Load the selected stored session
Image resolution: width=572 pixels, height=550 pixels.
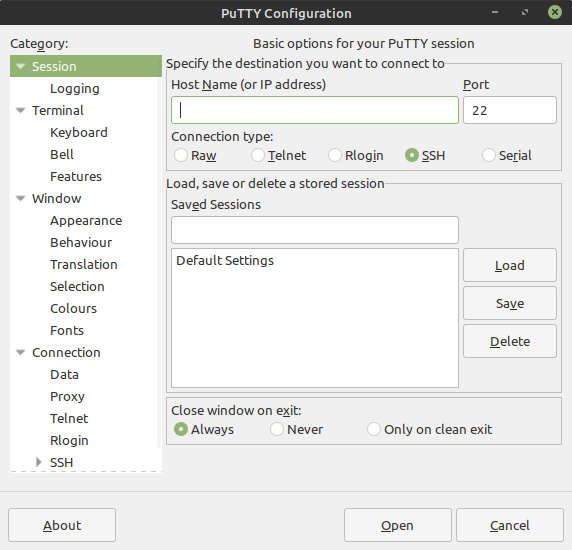click(510, 265)
